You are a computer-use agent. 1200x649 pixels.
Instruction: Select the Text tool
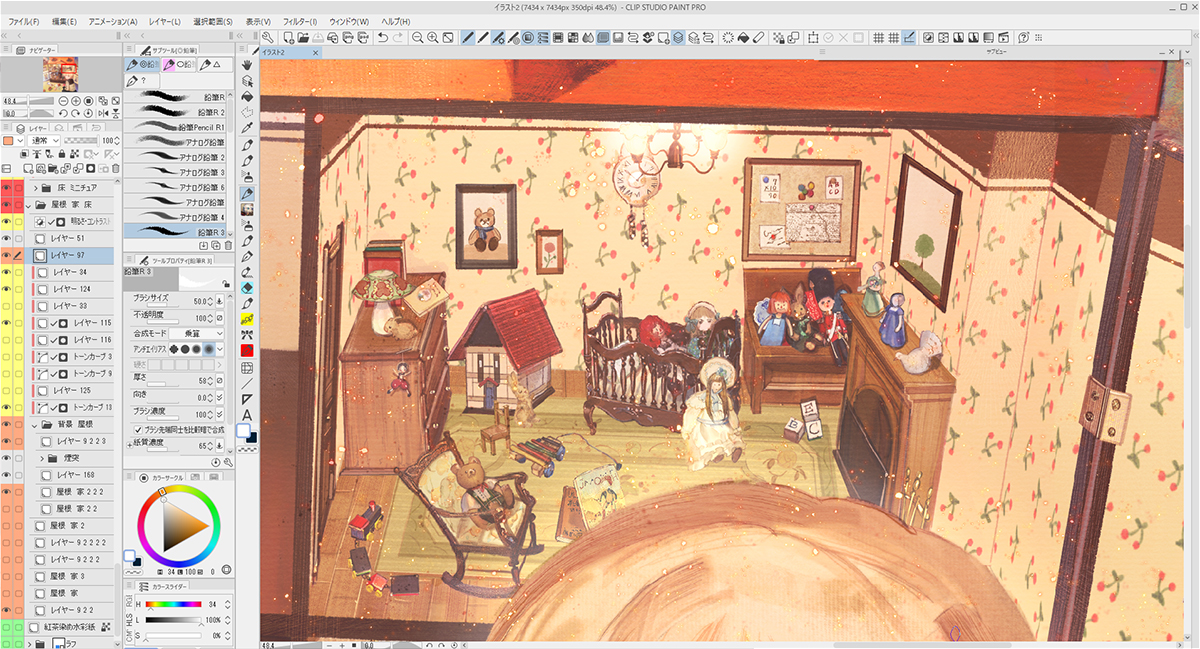(x=247, y=415)
